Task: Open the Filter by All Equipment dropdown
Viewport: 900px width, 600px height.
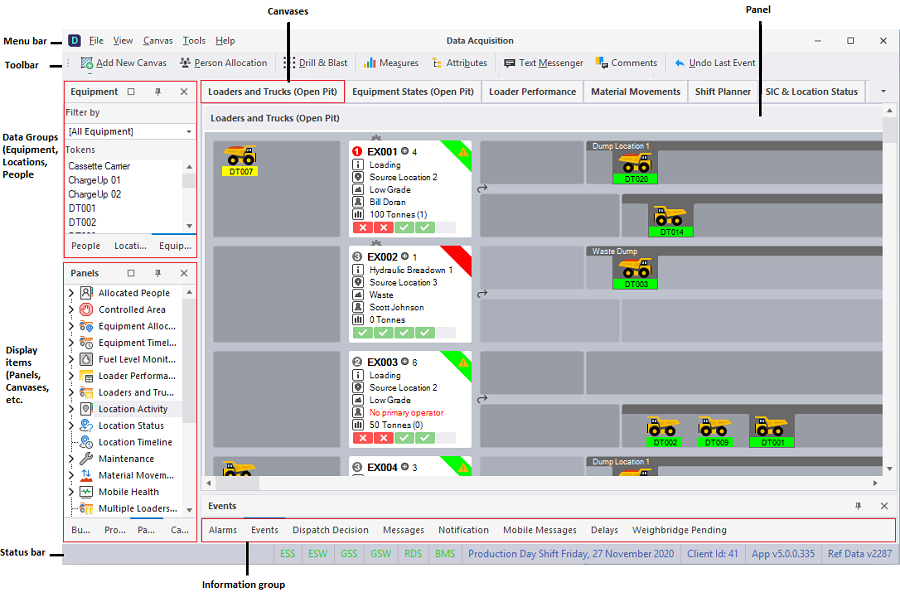Action: (x=189, y=131)
